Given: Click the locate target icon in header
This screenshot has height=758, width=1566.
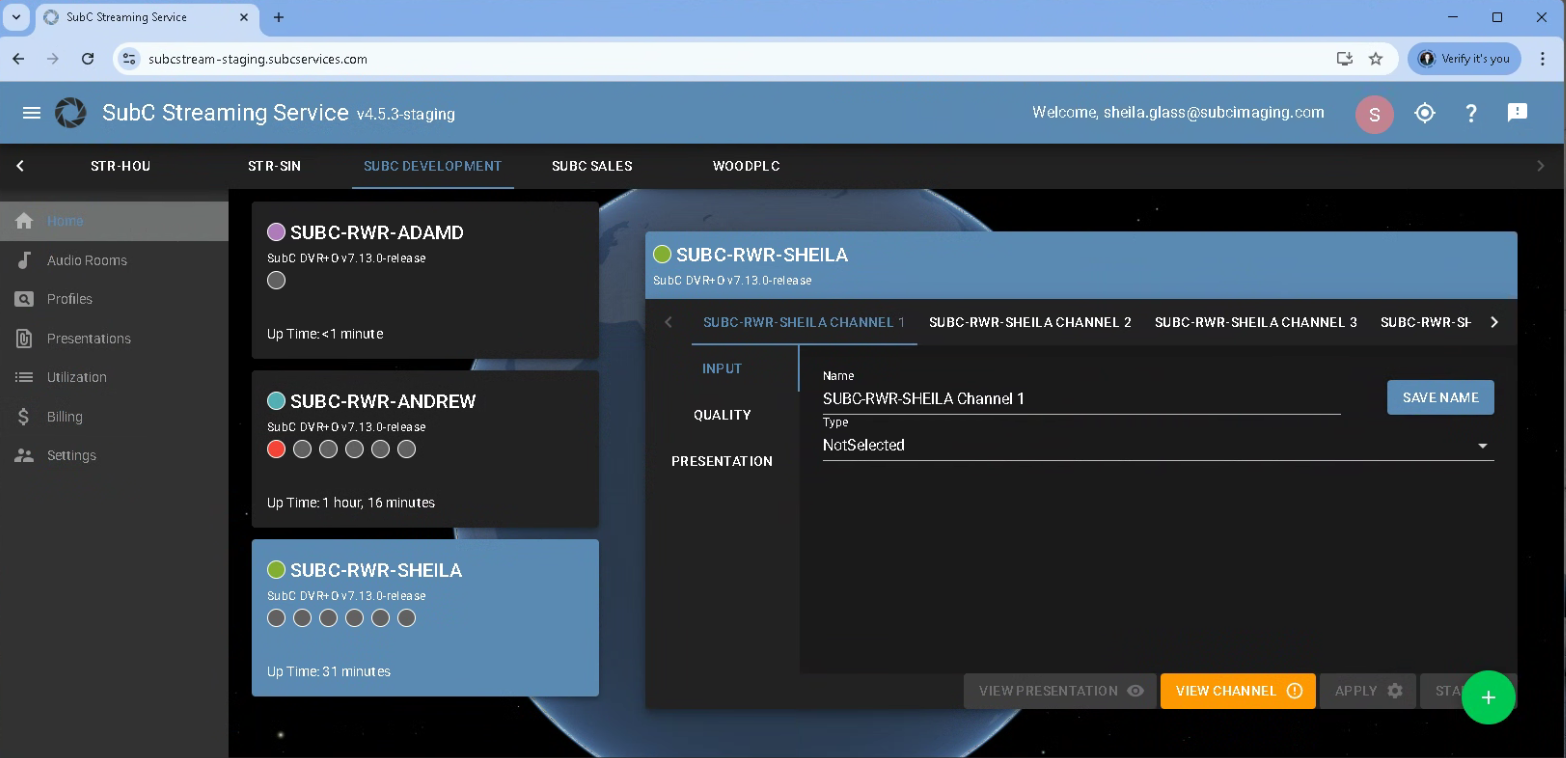Looking at the screenshot, I should coord(1425,113).
